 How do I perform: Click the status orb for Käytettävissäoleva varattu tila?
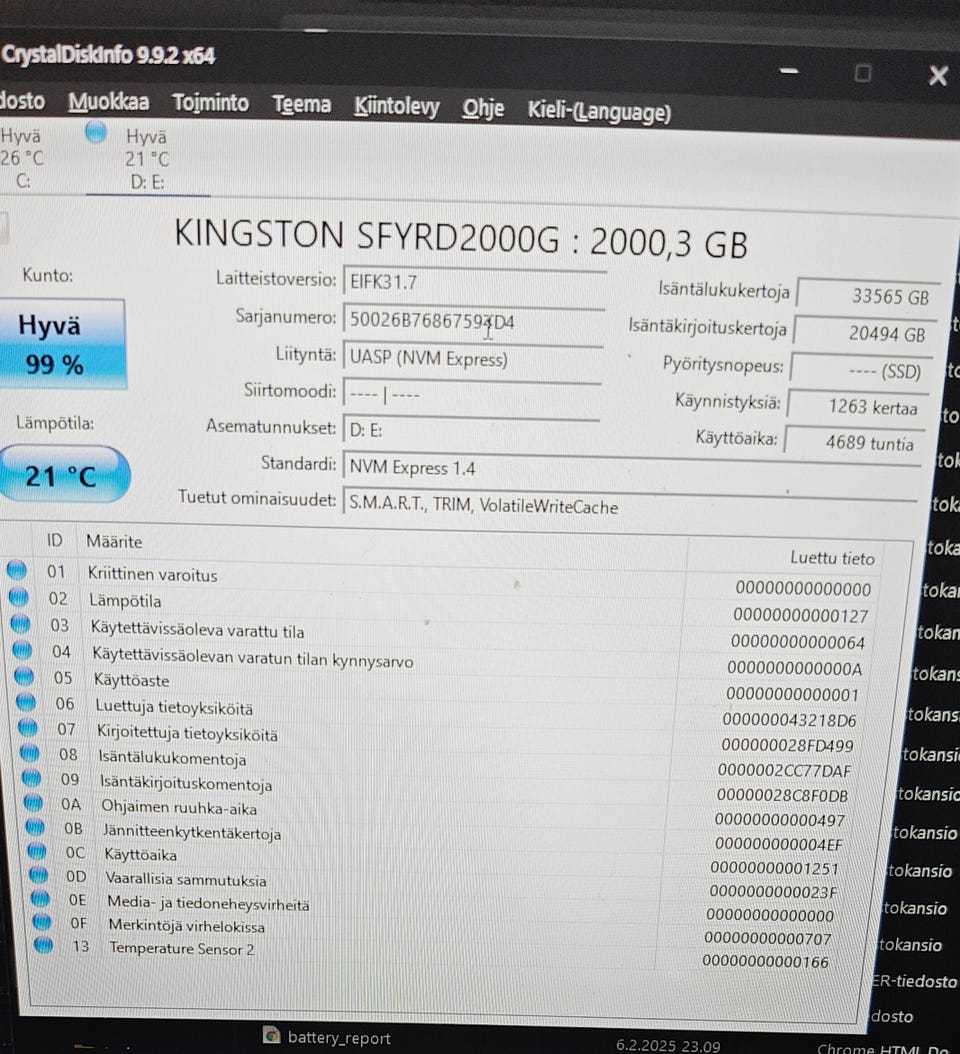(x=20, y=624)
